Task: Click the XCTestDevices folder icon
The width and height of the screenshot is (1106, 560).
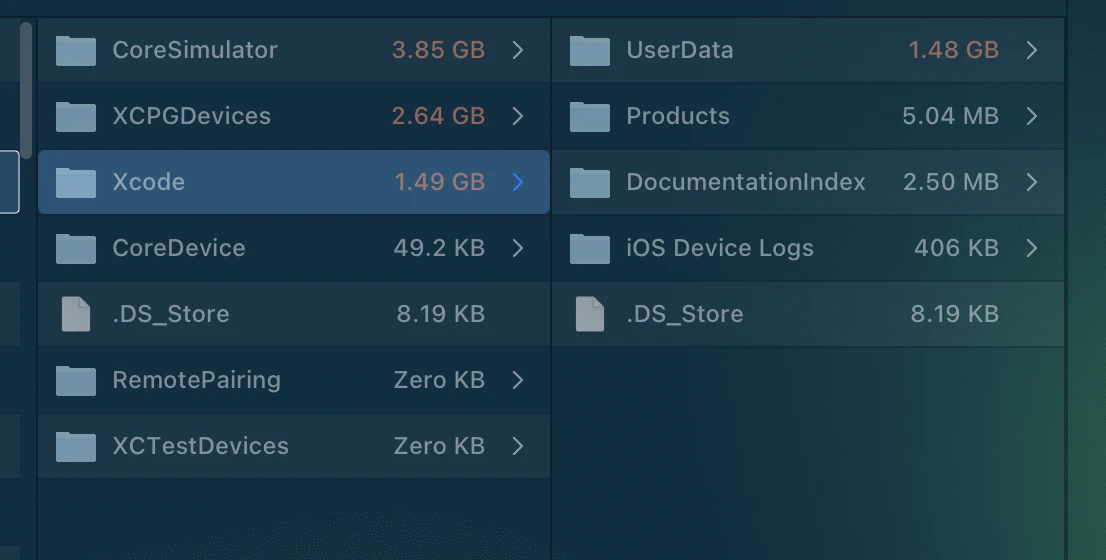Action: click(x=75, y=446)
